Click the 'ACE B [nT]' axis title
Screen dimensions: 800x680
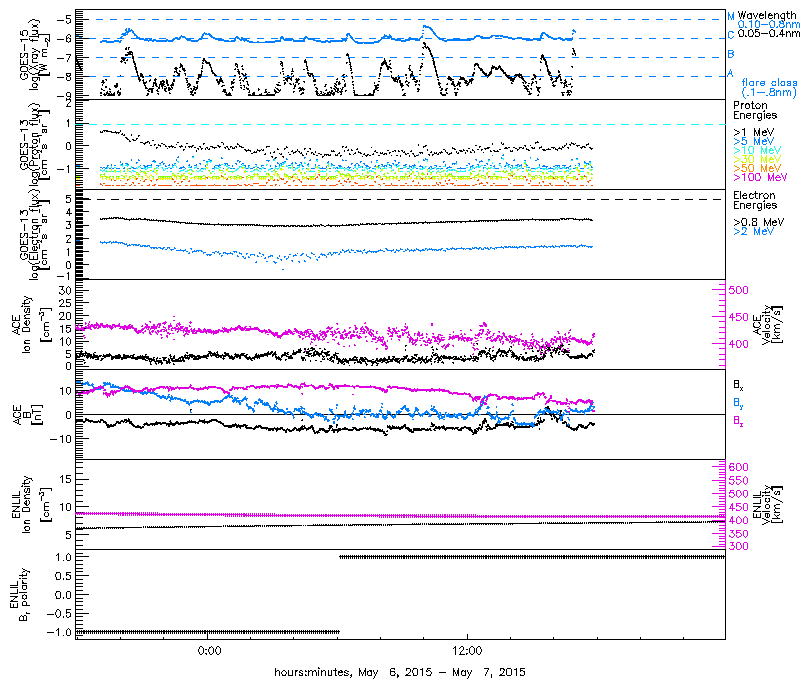pyautogui.click(x=27, y=415)
